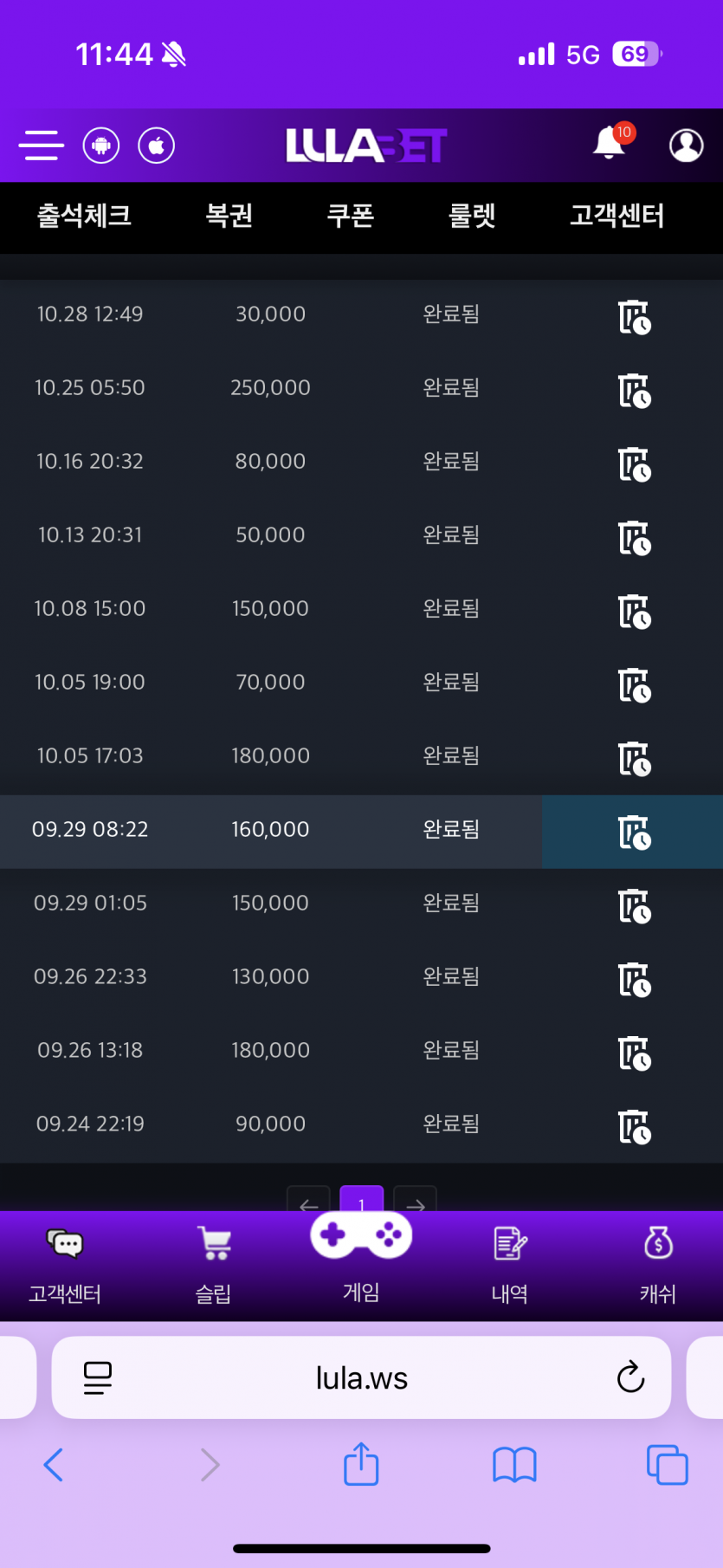The image size is (723, 1568).
Task: Tap the Android app download icon
Action: tap(101, 146)
